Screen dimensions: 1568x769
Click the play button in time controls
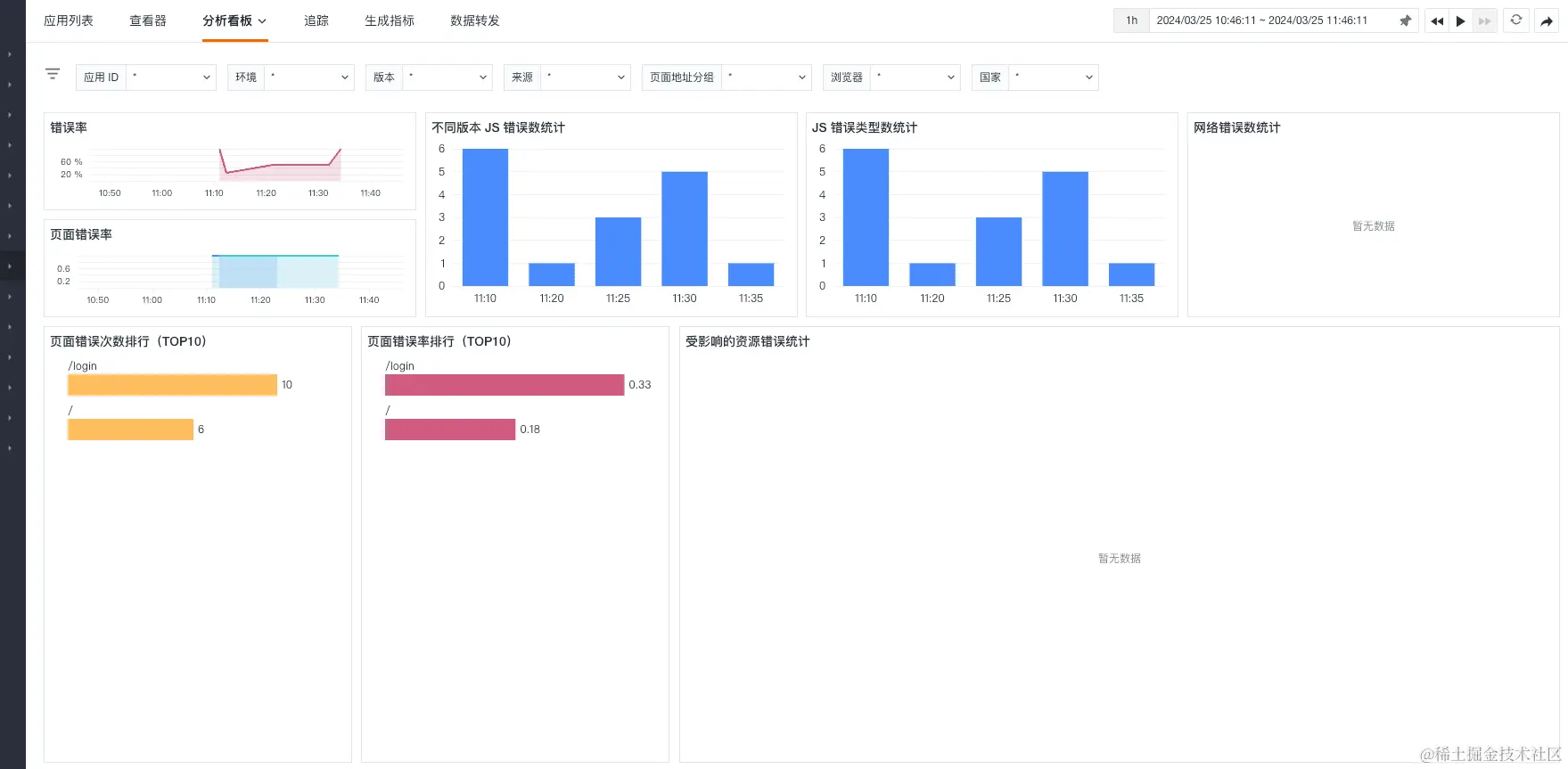click(1460, 20)
